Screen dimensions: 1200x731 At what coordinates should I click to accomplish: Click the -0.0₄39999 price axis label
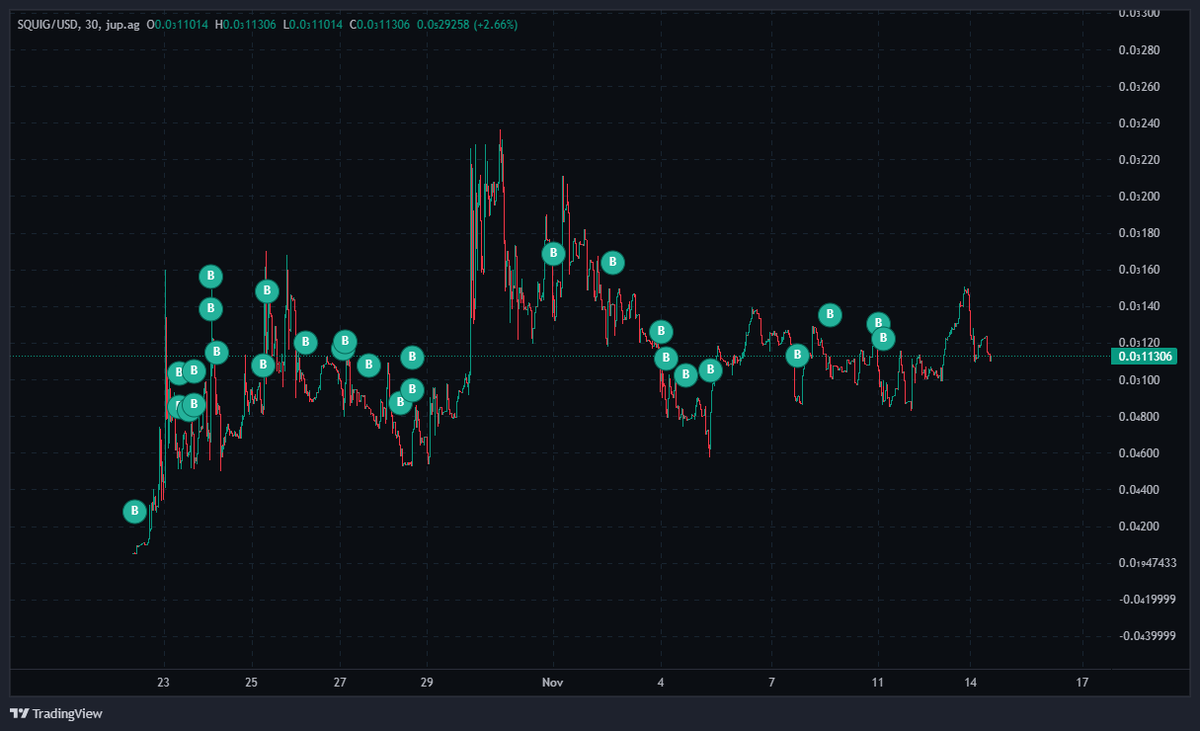click(x=1146, y=636)
